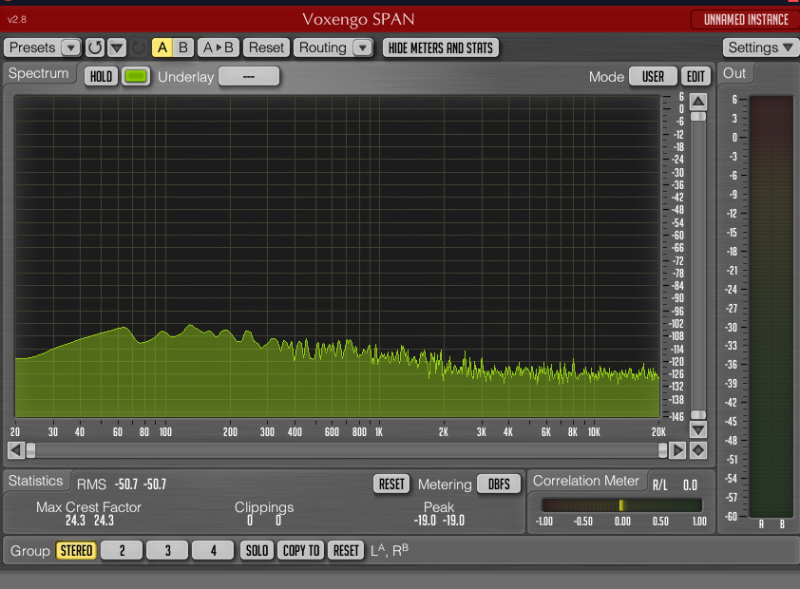
Task: Open the undo history dropdown arrow
Action: click(x=117, y=48)
